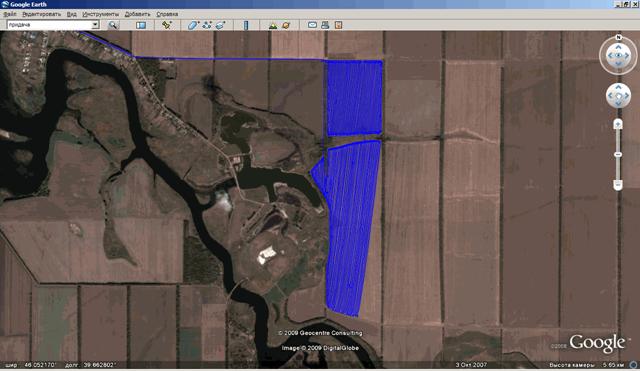640x371 pixels.
Task: Open the search box dropdown arrow
Action: point(95,25)
